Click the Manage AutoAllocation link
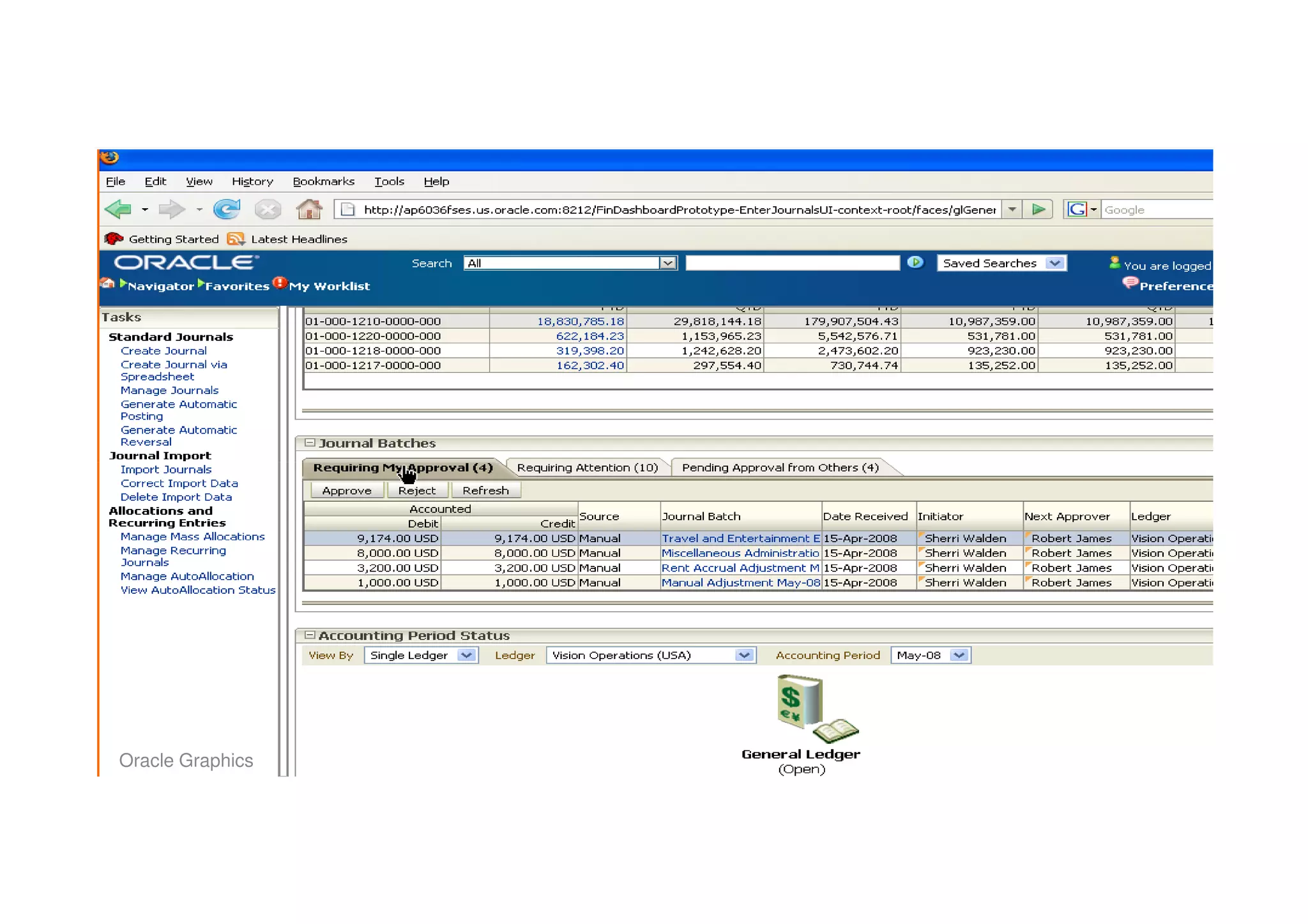This screenshot has height=924, width=1308. [x=187, y=576]
